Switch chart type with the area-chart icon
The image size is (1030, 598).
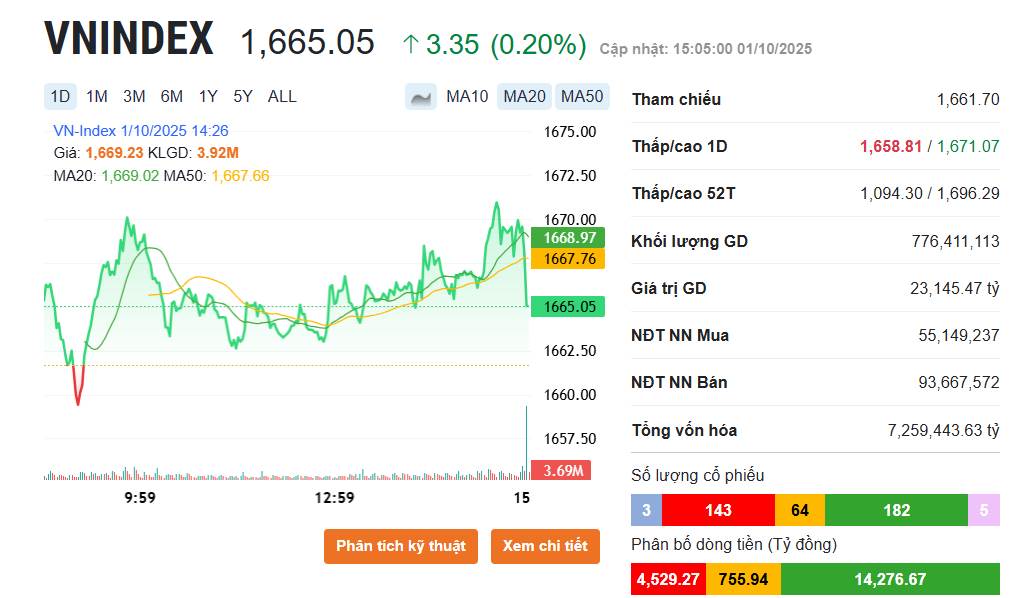(420, 97)
